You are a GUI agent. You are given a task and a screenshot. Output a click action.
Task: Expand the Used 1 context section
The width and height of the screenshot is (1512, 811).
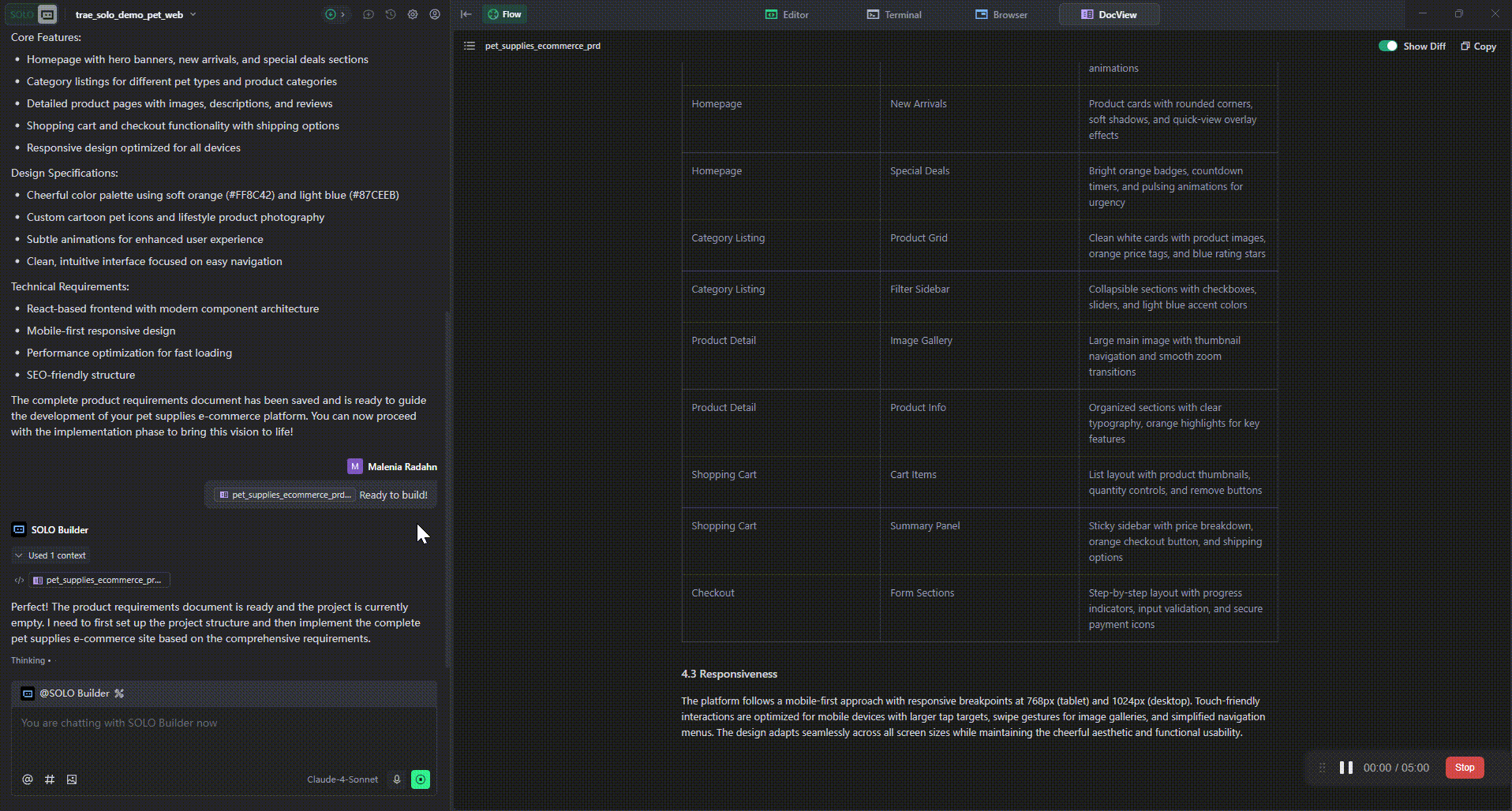51,555
